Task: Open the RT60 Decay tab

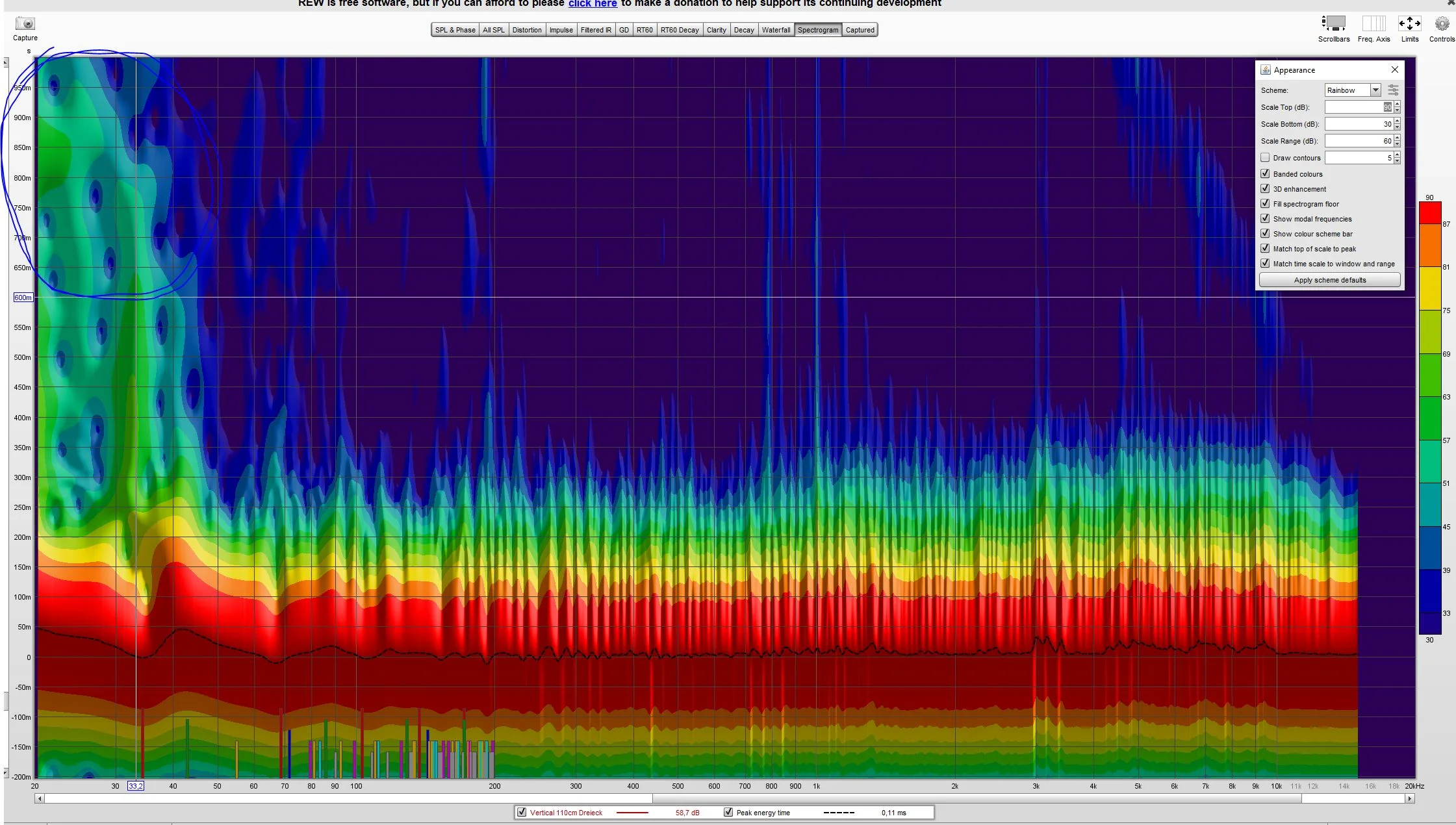Action: [x=680, y=30]
